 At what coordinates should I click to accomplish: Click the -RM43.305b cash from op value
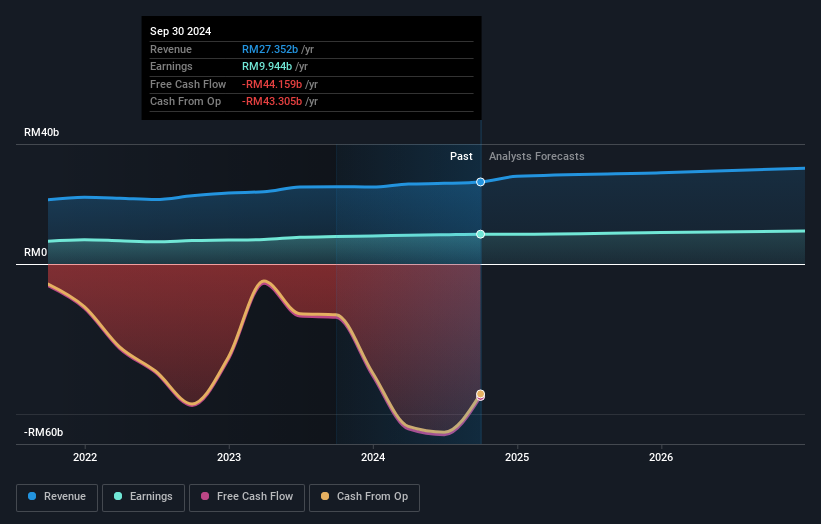click(x=272, y=102)
